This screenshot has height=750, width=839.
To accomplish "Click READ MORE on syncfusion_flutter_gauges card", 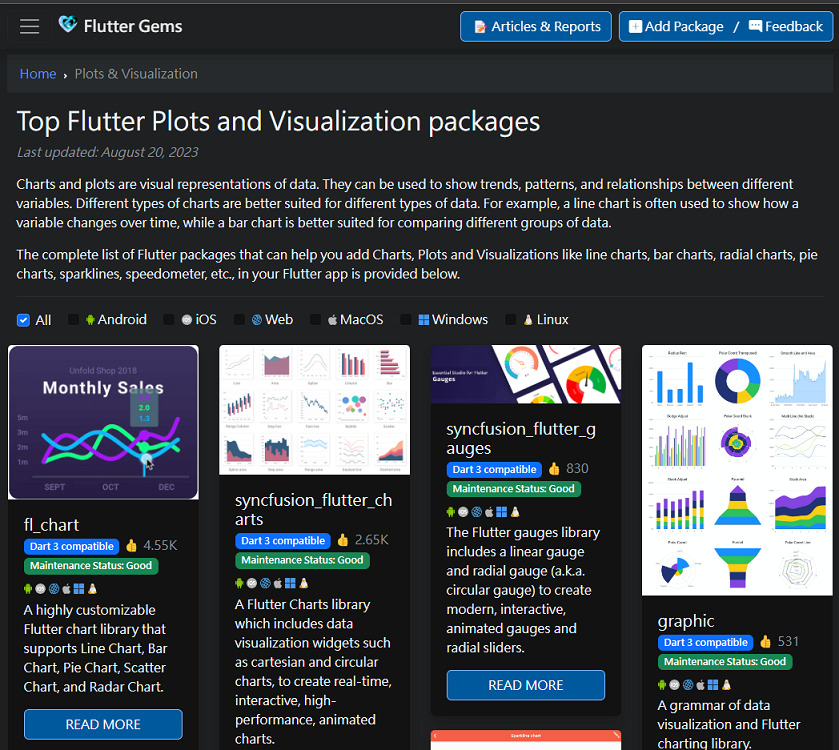I will pyautogui.click(x=526, y=685).
